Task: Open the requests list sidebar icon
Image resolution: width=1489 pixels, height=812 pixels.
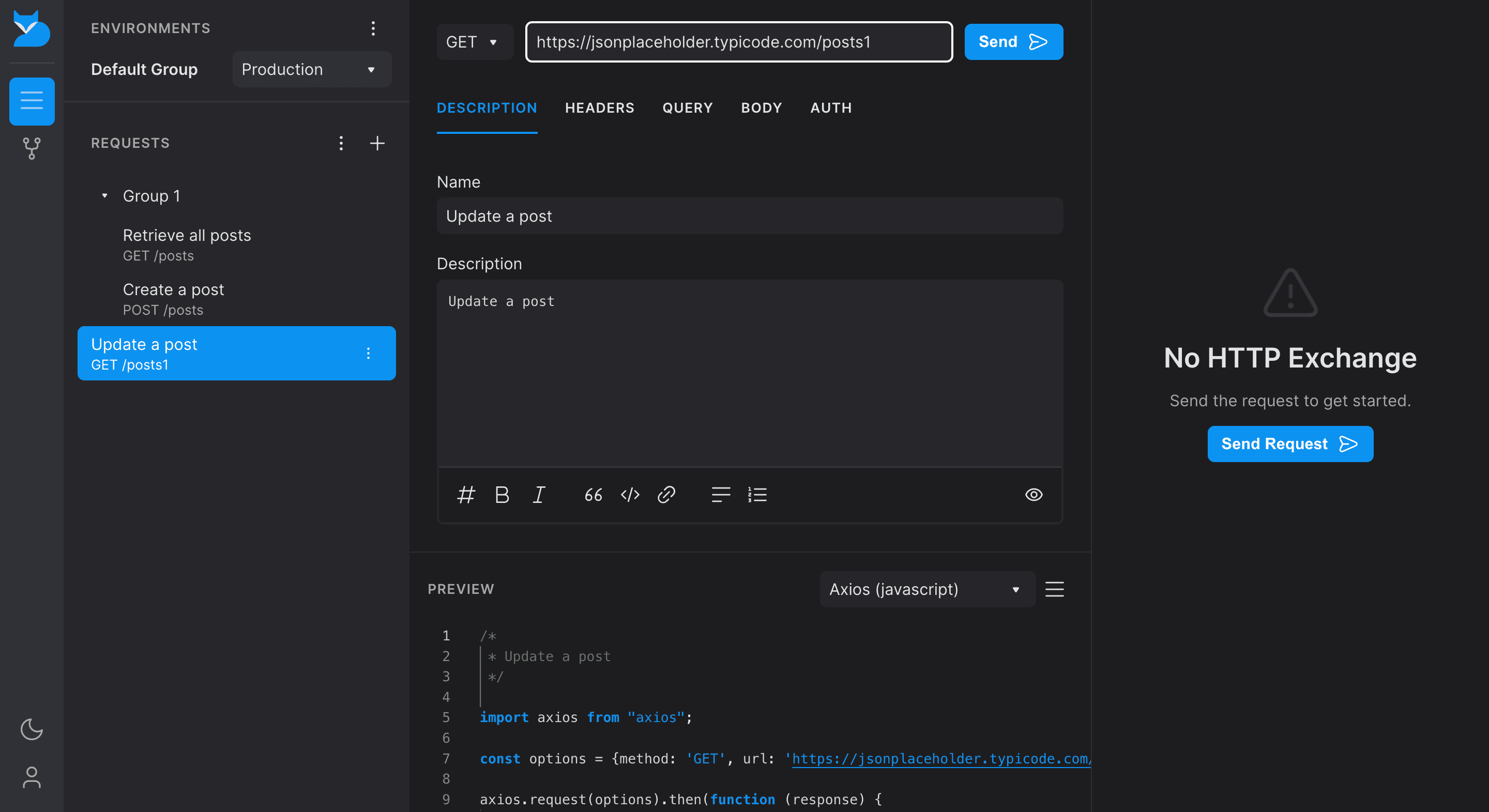Action: [32, 101]
